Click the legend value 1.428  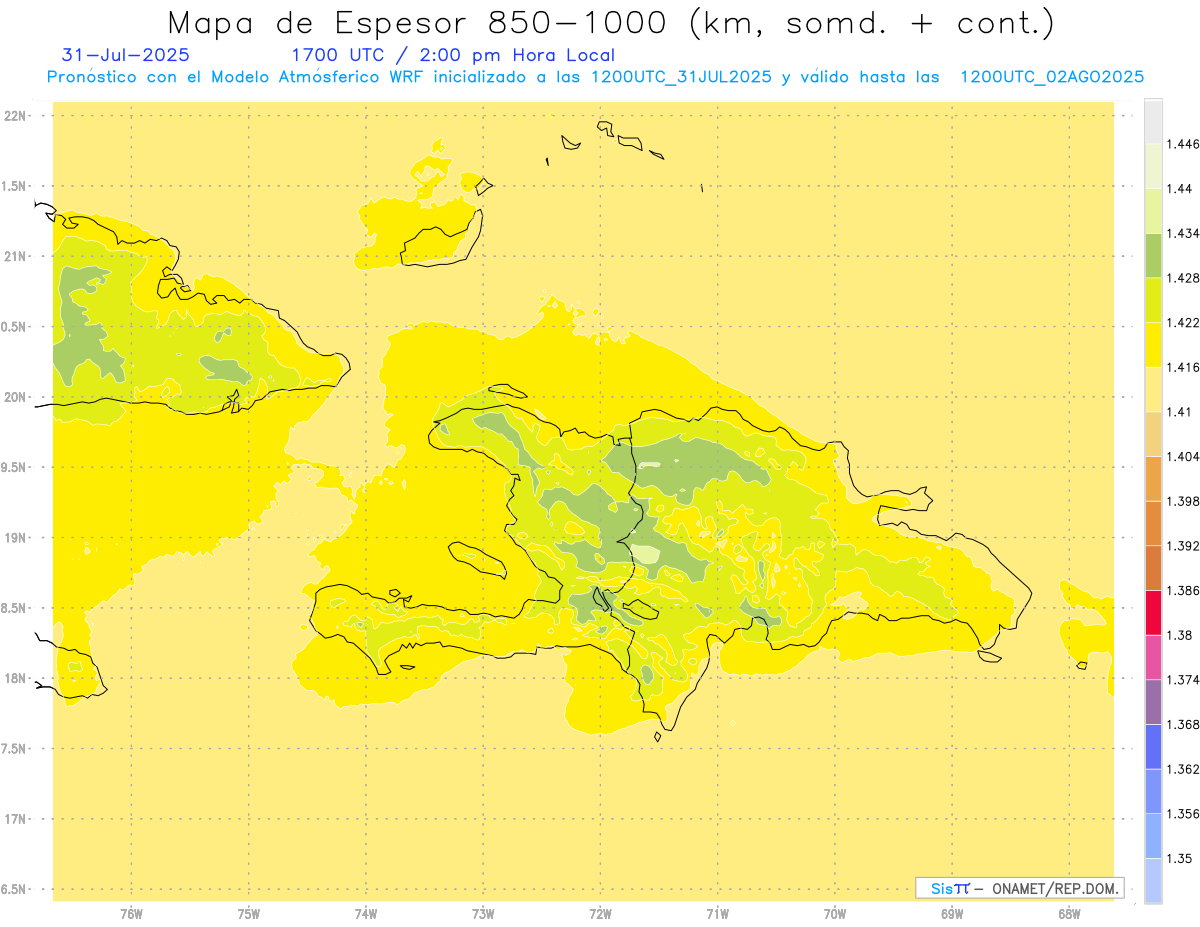click(1184, 278)
